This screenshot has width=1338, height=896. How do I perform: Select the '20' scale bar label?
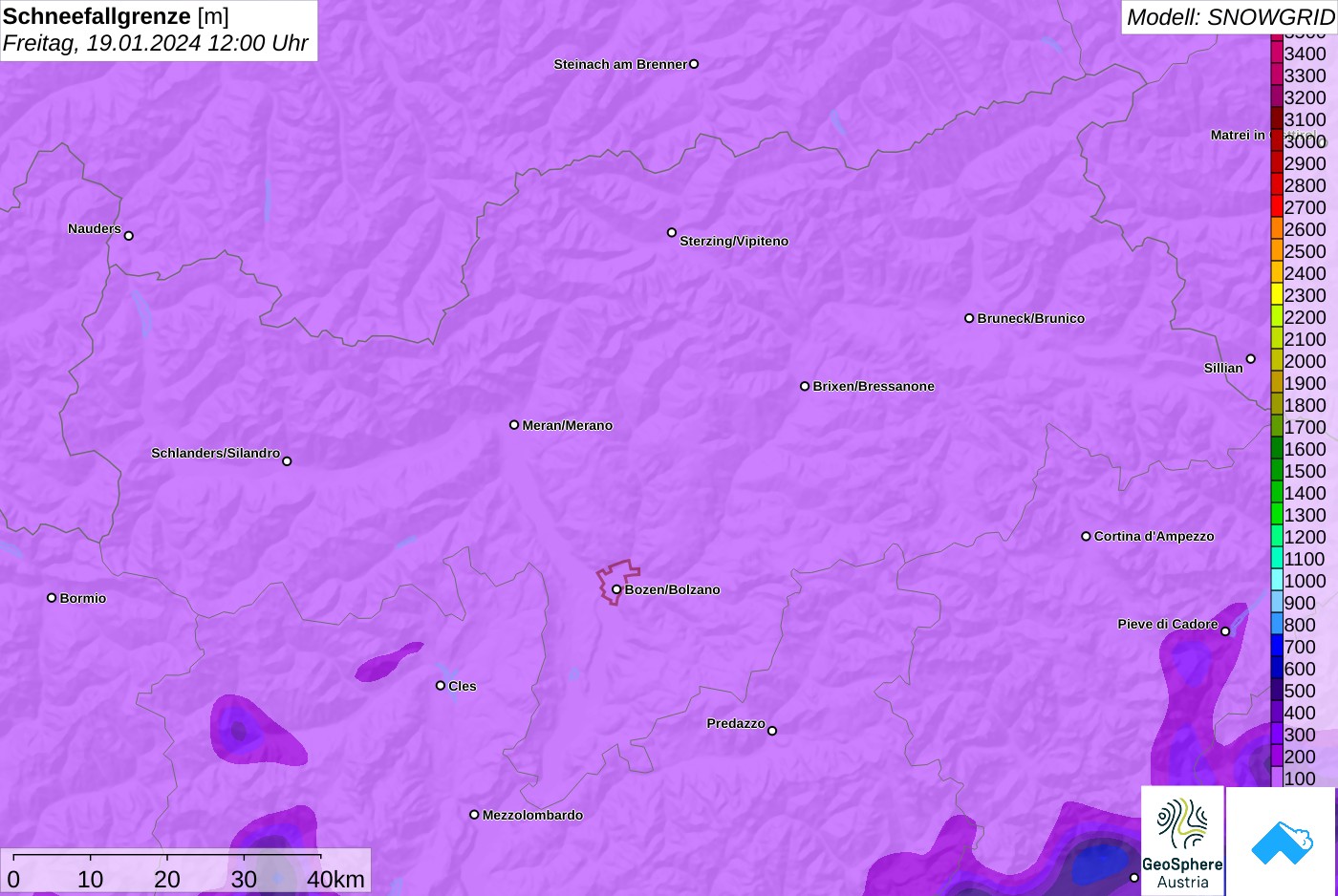[x=167, y=879]
